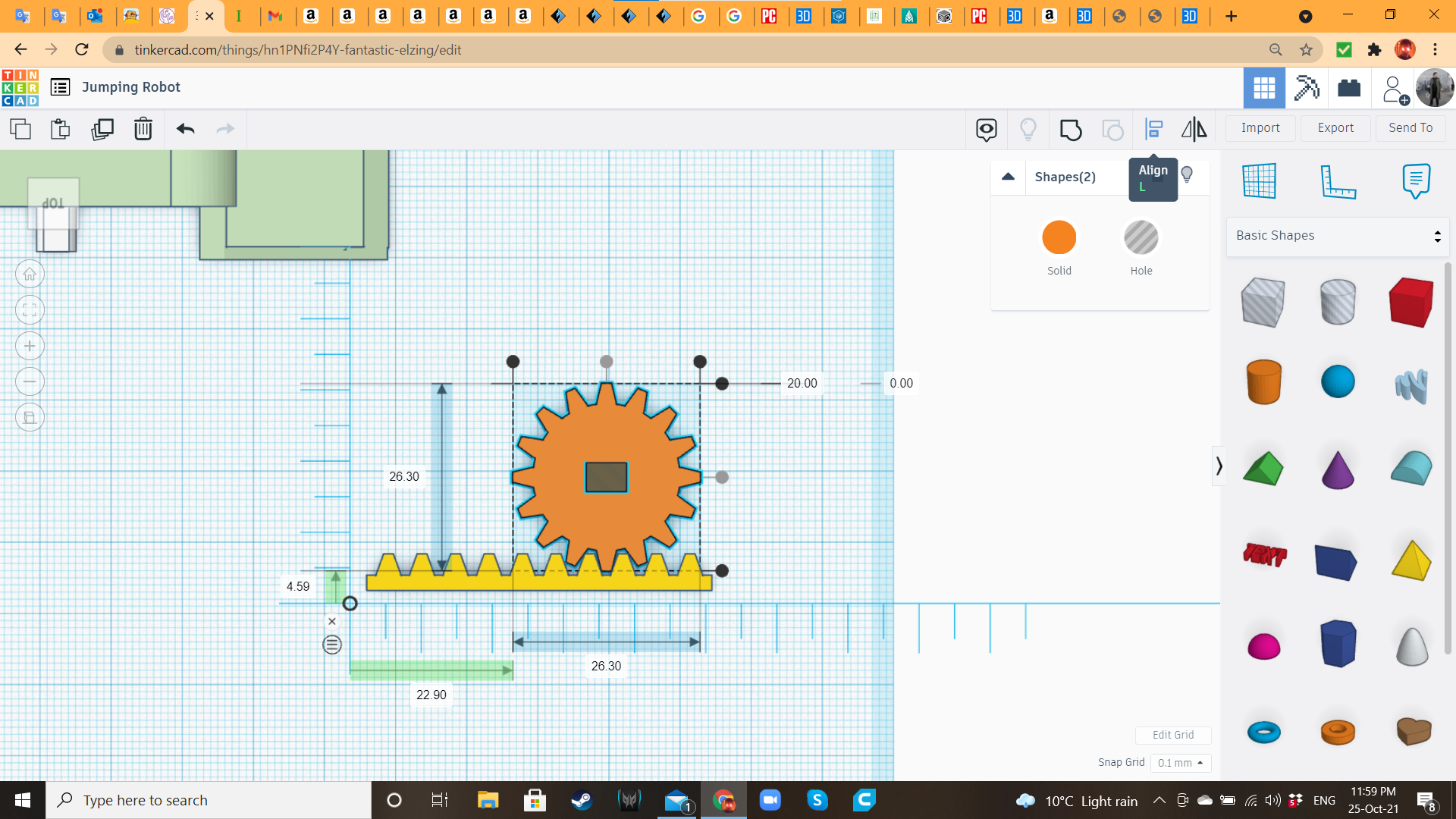Image resolution: width=1456 pixels, height=819 pixels.
Task: Click the Mirror tool icon
Action: (1194, 129)
